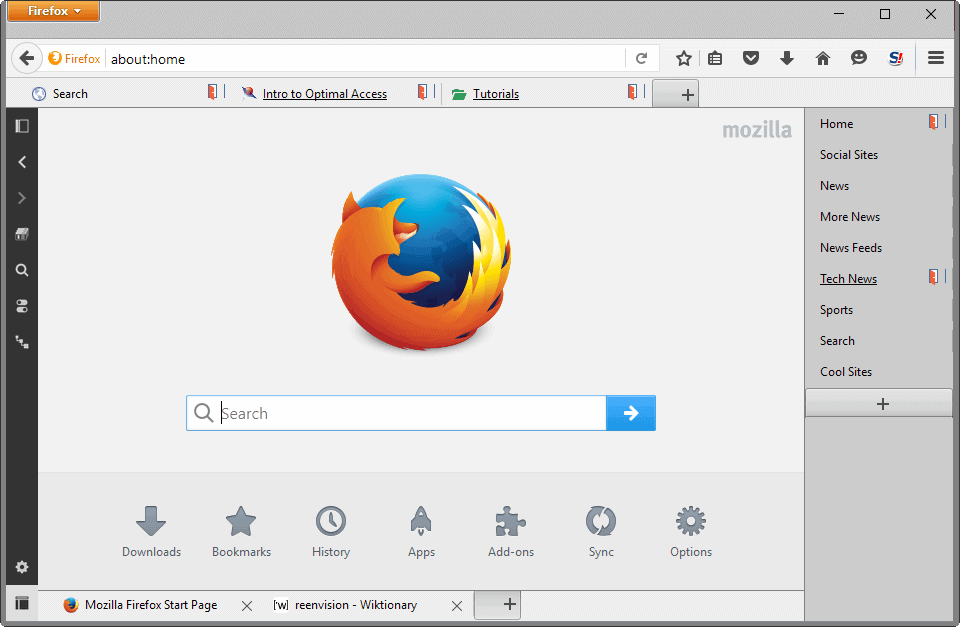
Task: Toggle the panel layout icon at bottom left
Action: (x=22, y=603)
